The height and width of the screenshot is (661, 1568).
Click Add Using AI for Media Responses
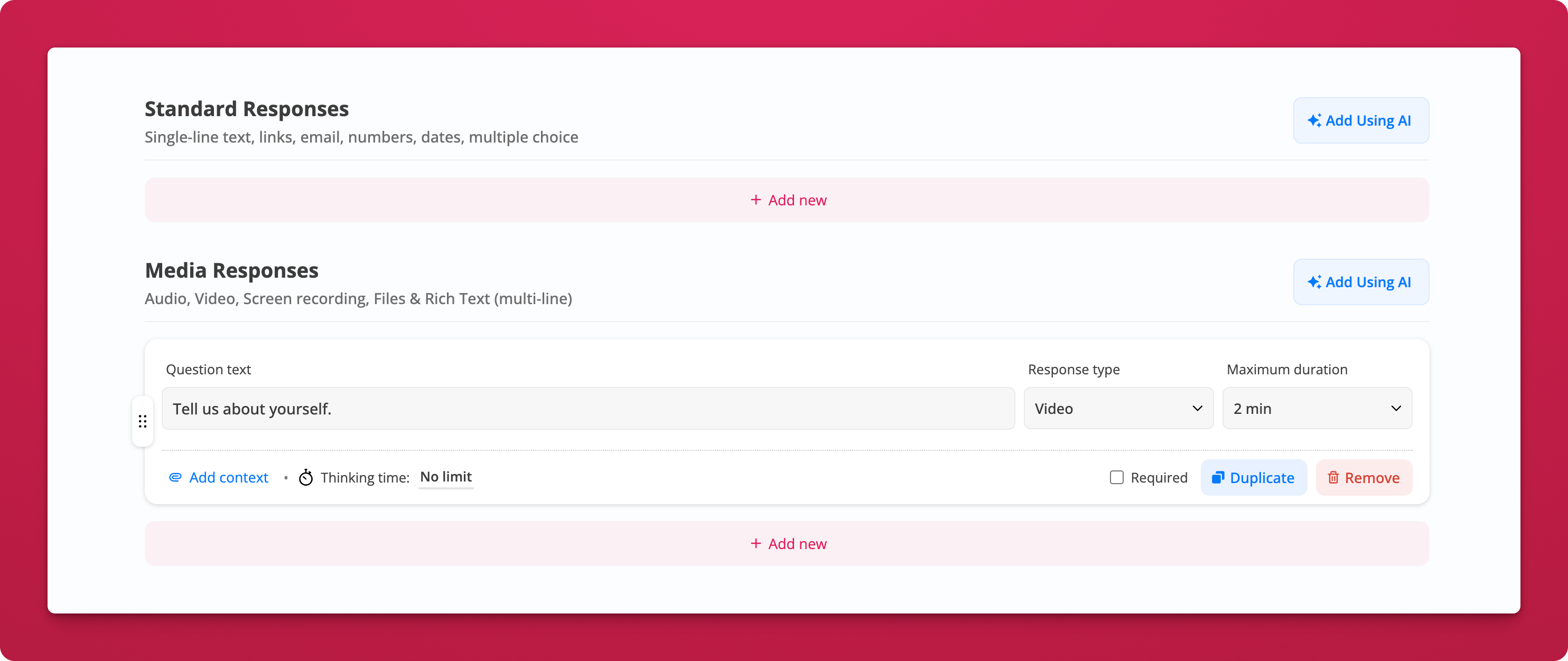[x=1360, y=282]
